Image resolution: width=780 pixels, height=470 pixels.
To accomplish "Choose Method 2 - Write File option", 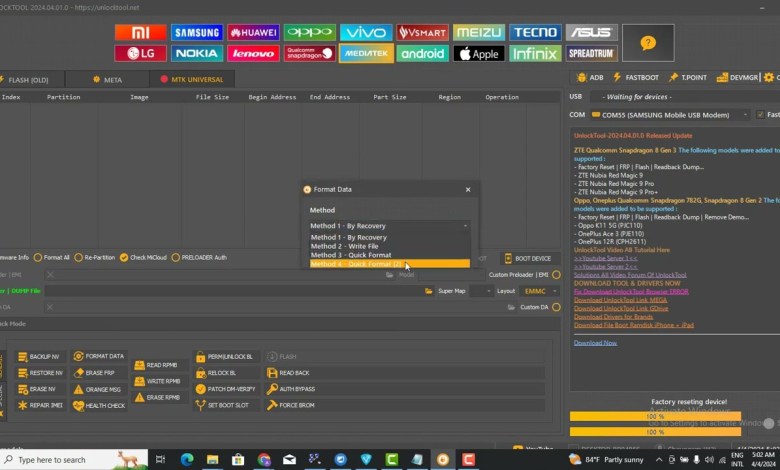I will 345,246.
